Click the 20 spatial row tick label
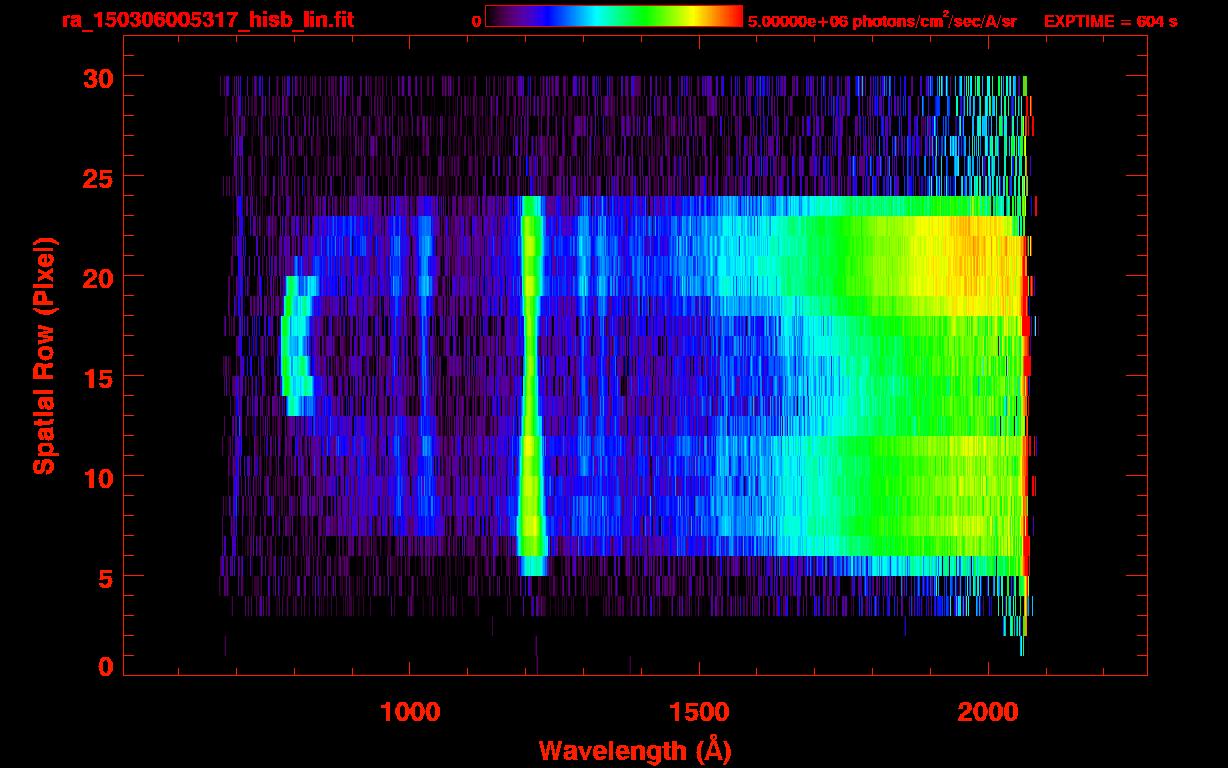Image resolution: width=1228 pixels, height=768 pixels. [x=98, y=277]
